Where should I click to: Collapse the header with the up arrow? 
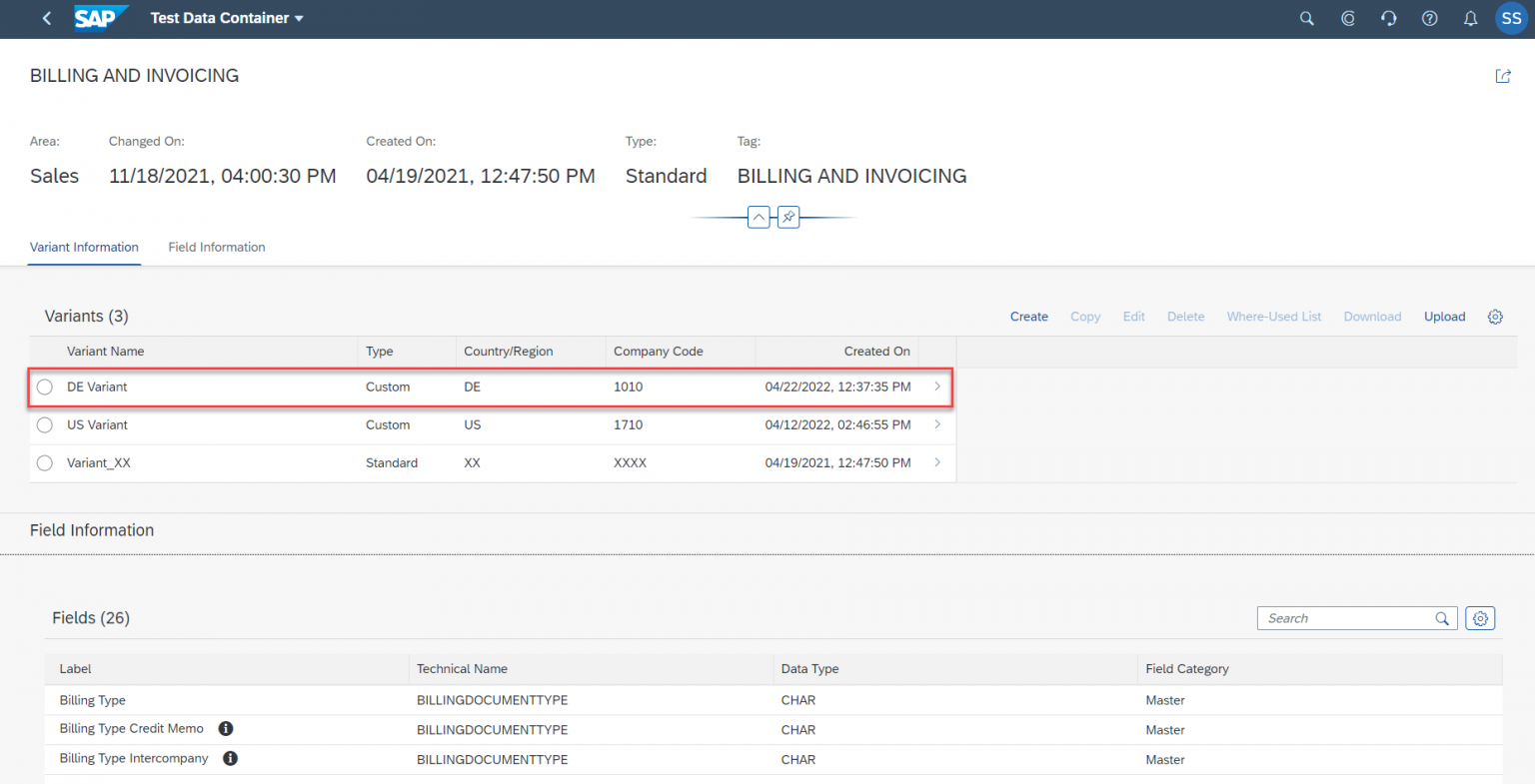click(759, 217)
